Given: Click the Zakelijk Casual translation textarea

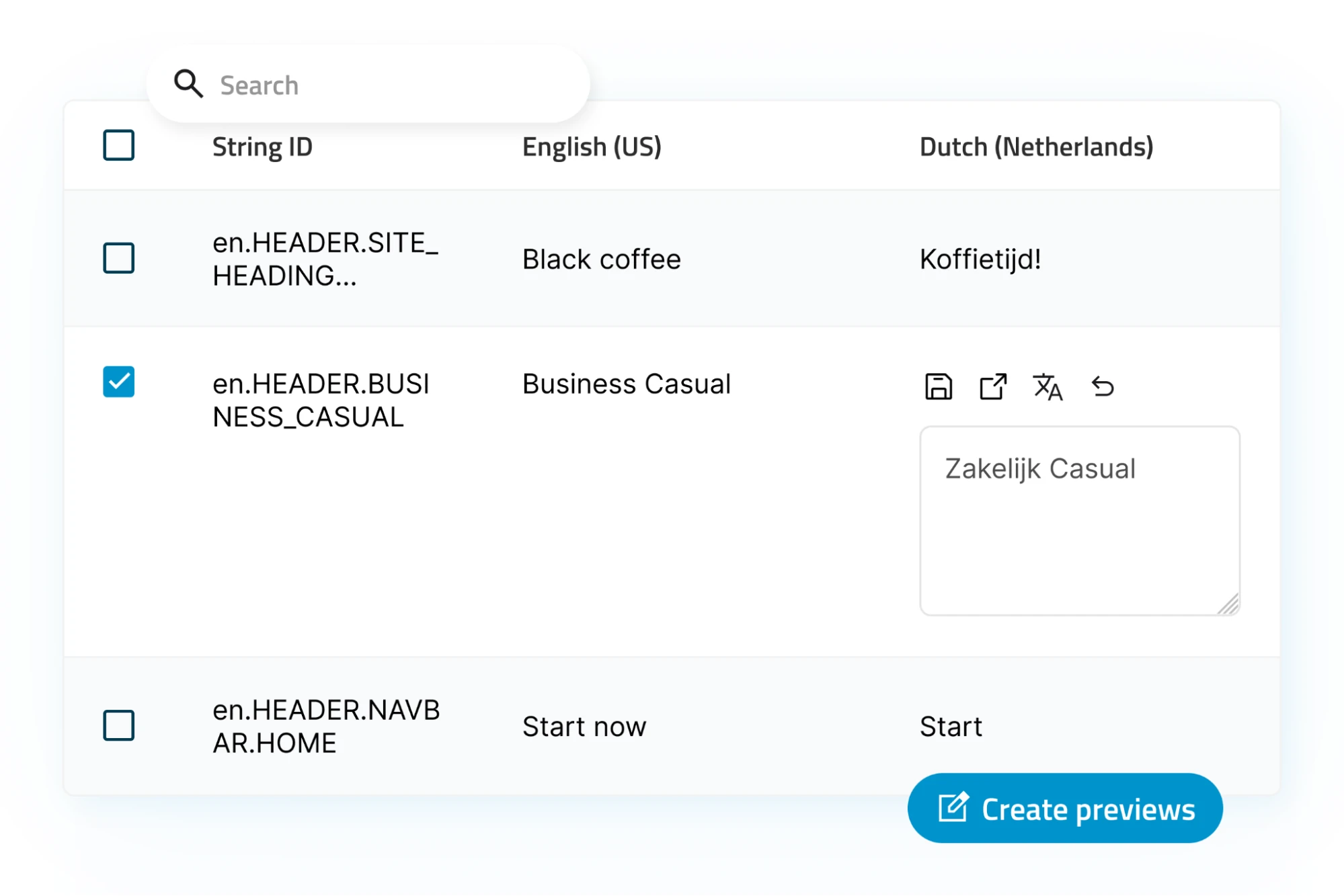Looking at the screenshot, I should [1079, 520].
